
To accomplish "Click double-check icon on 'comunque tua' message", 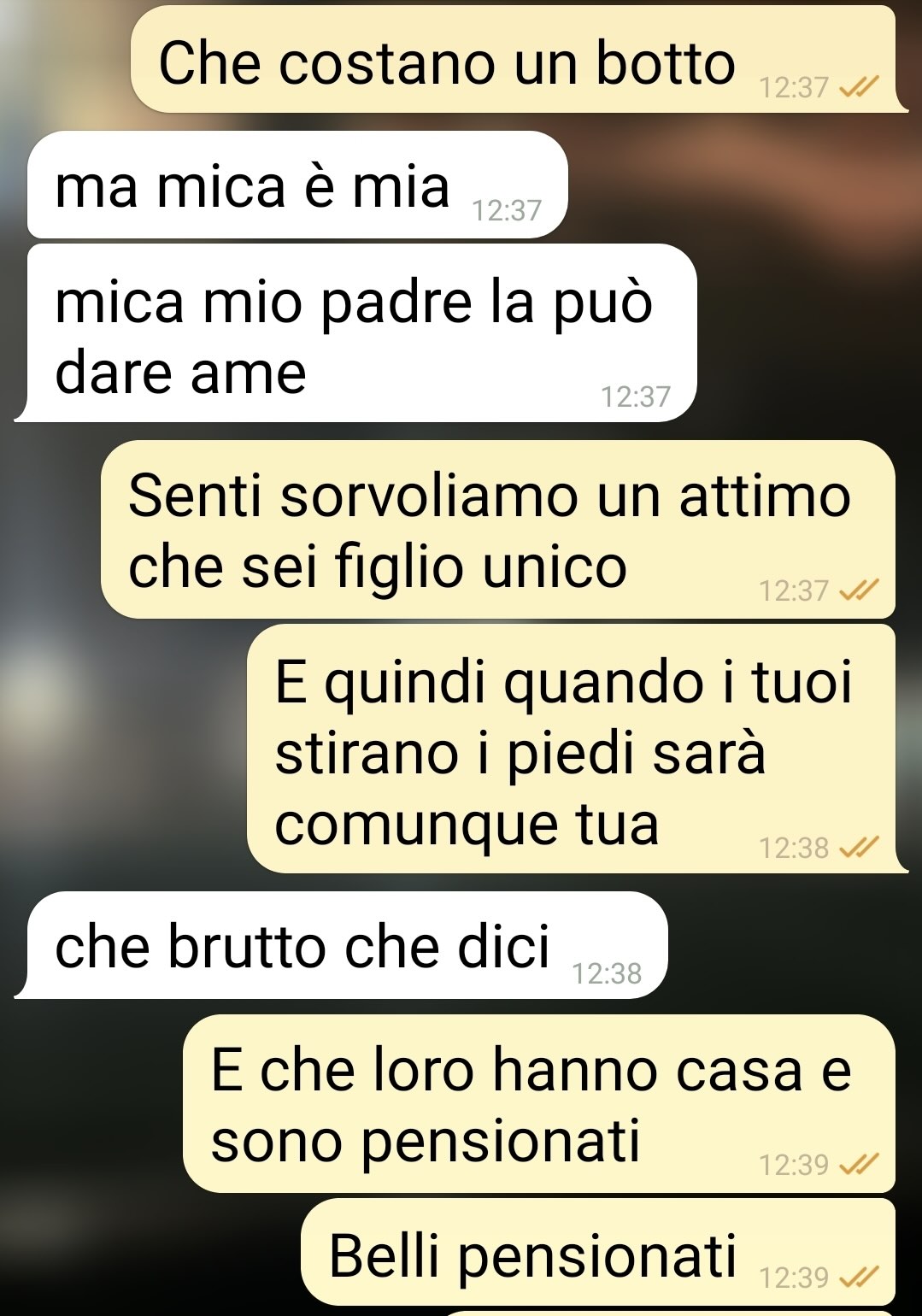I will point(859,848).
